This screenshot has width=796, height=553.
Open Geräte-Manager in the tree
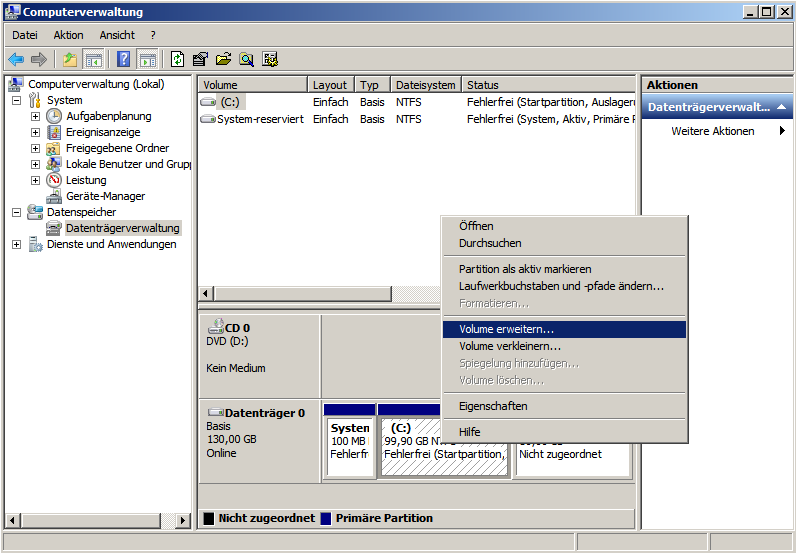point(105,196)
